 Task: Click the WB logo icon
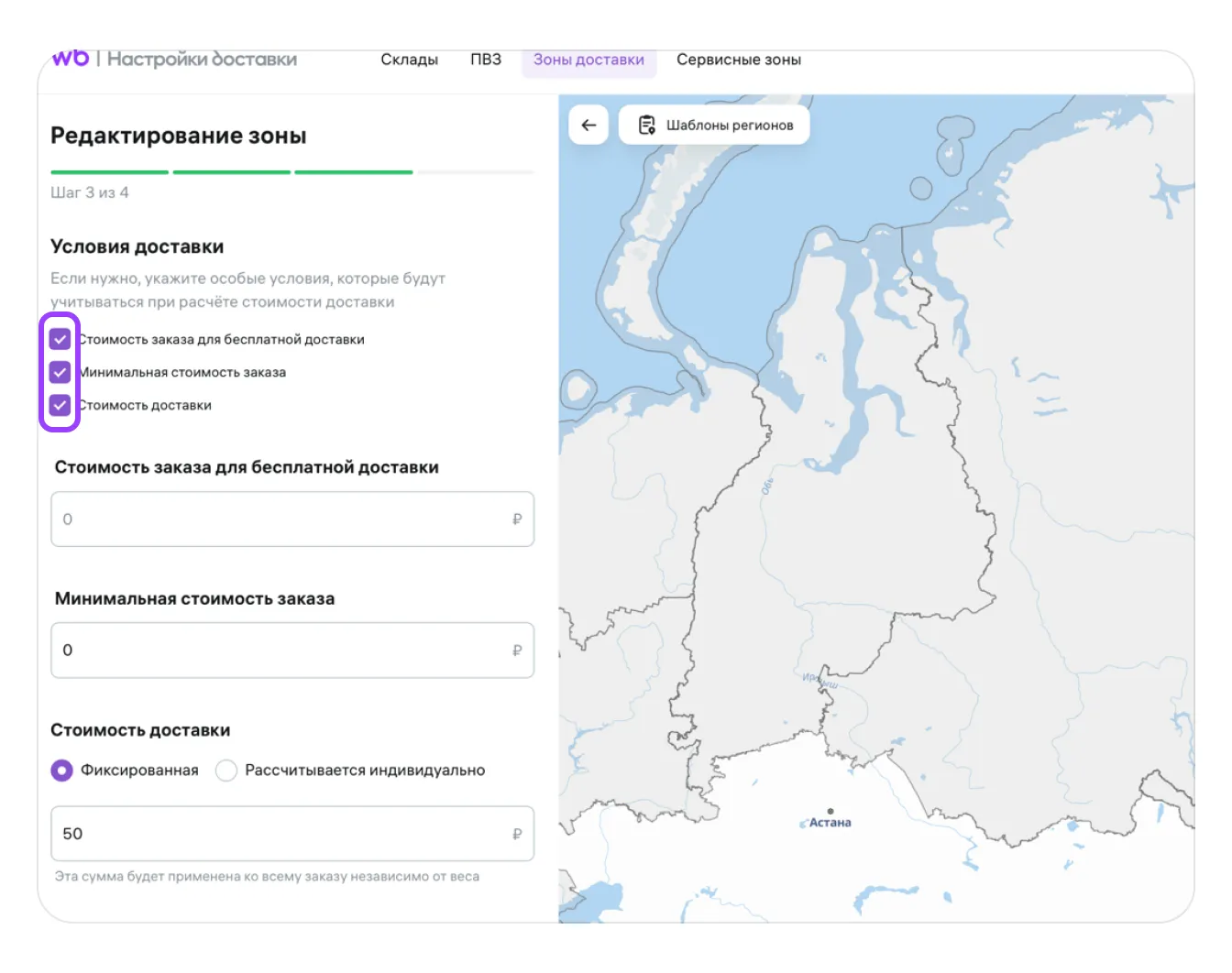tap(71, 59)
